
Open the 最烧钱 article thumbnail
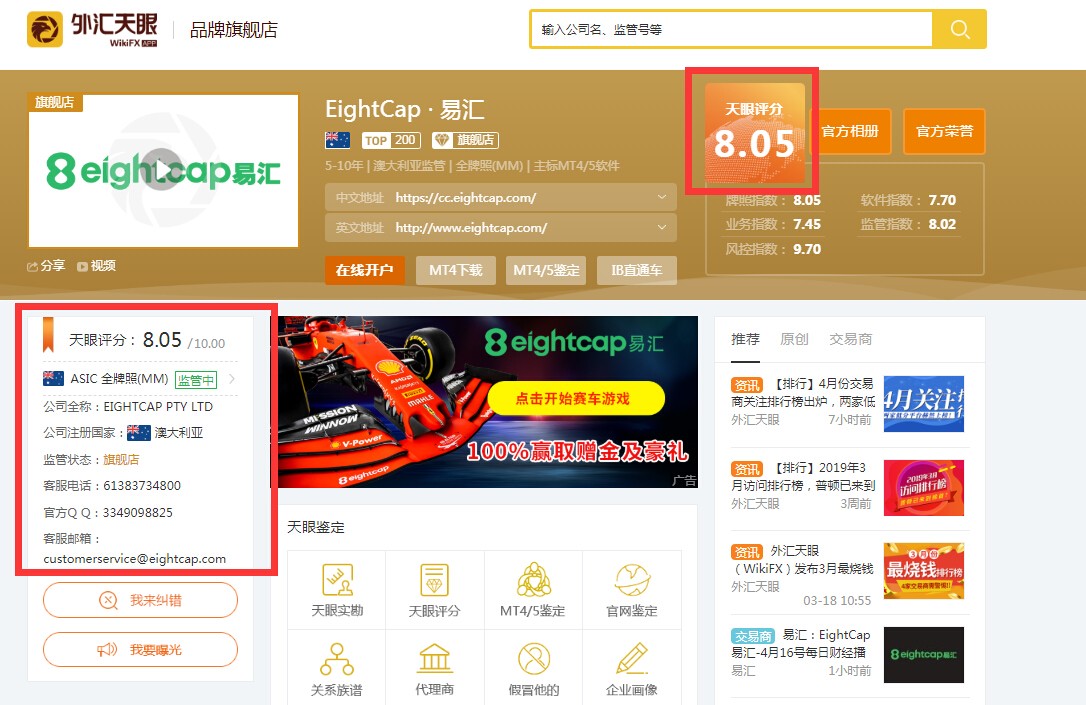click(x=924, y=571)
